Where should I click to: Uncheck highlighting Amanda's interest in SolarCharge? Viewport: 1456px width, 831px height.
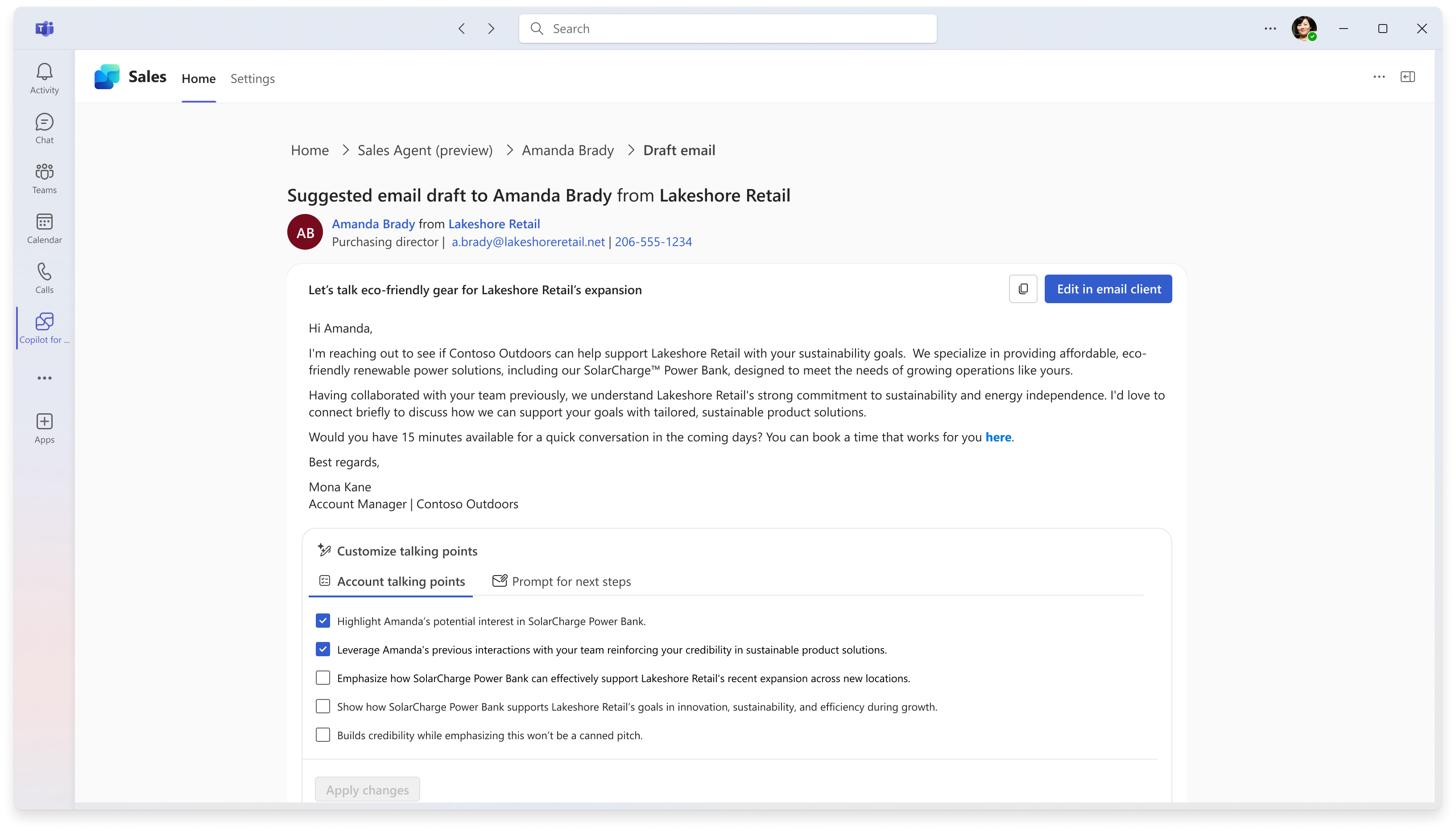(x=323, y=621)
